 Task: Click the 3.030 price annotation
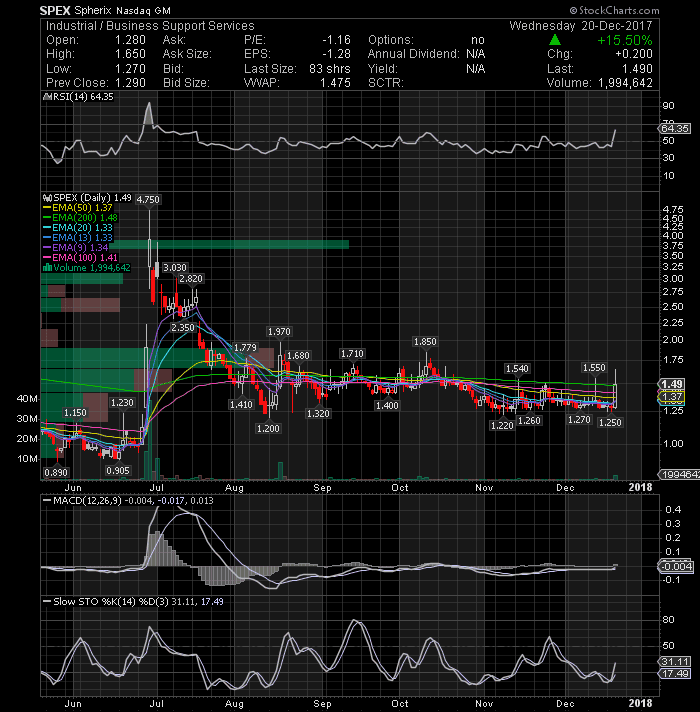[x=175, y=267]
